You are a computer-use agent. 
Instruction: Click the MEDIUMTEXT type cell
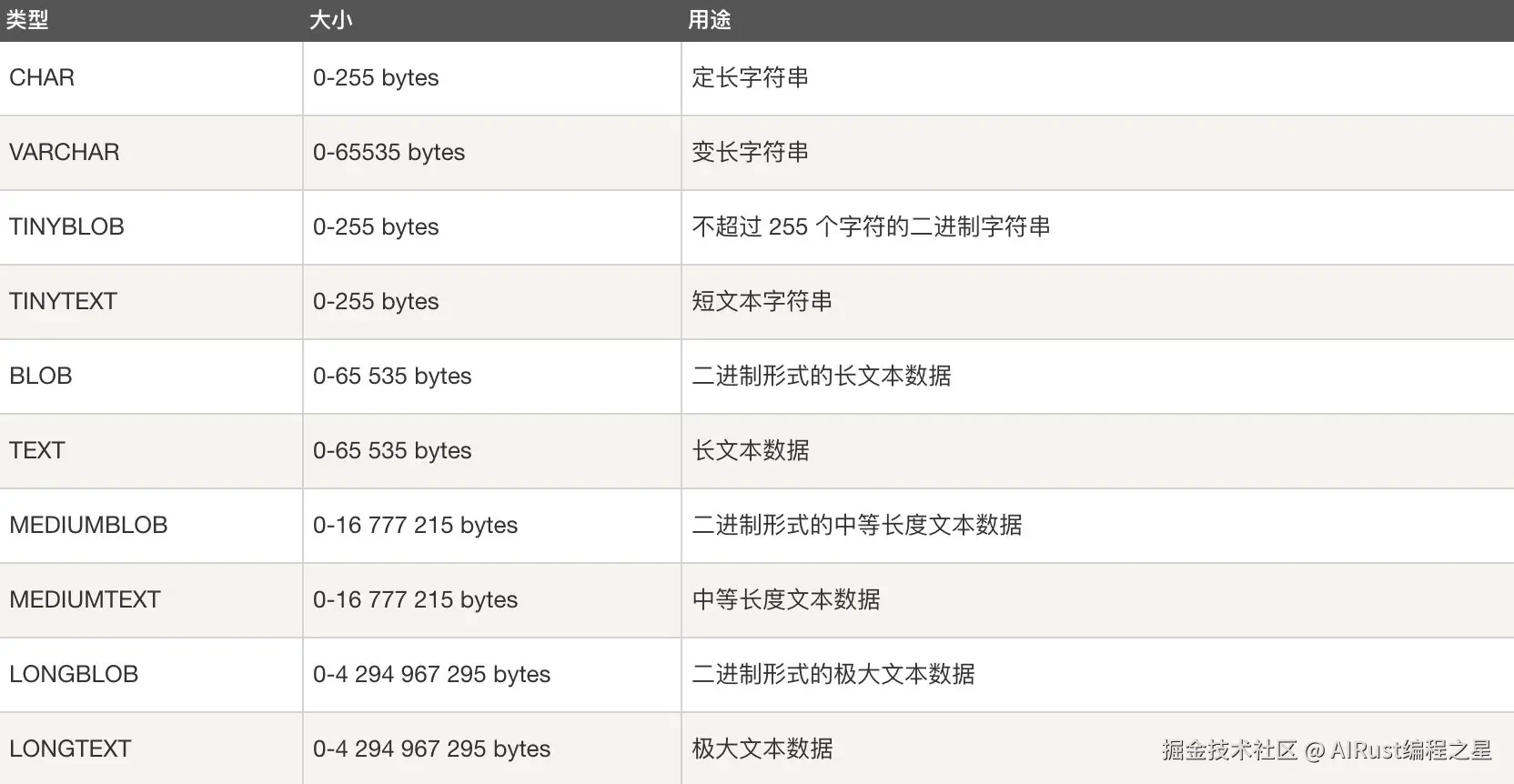tap(85, 600)
